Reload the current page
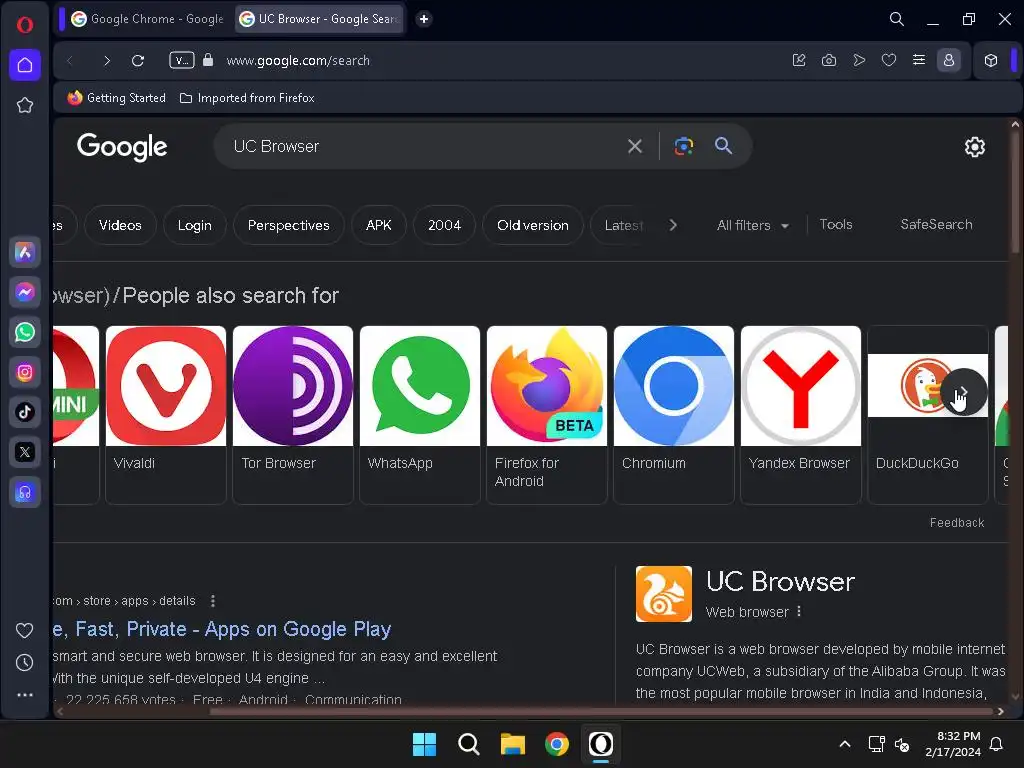This screenshot has width=1024, height=768. pos(138,61)
